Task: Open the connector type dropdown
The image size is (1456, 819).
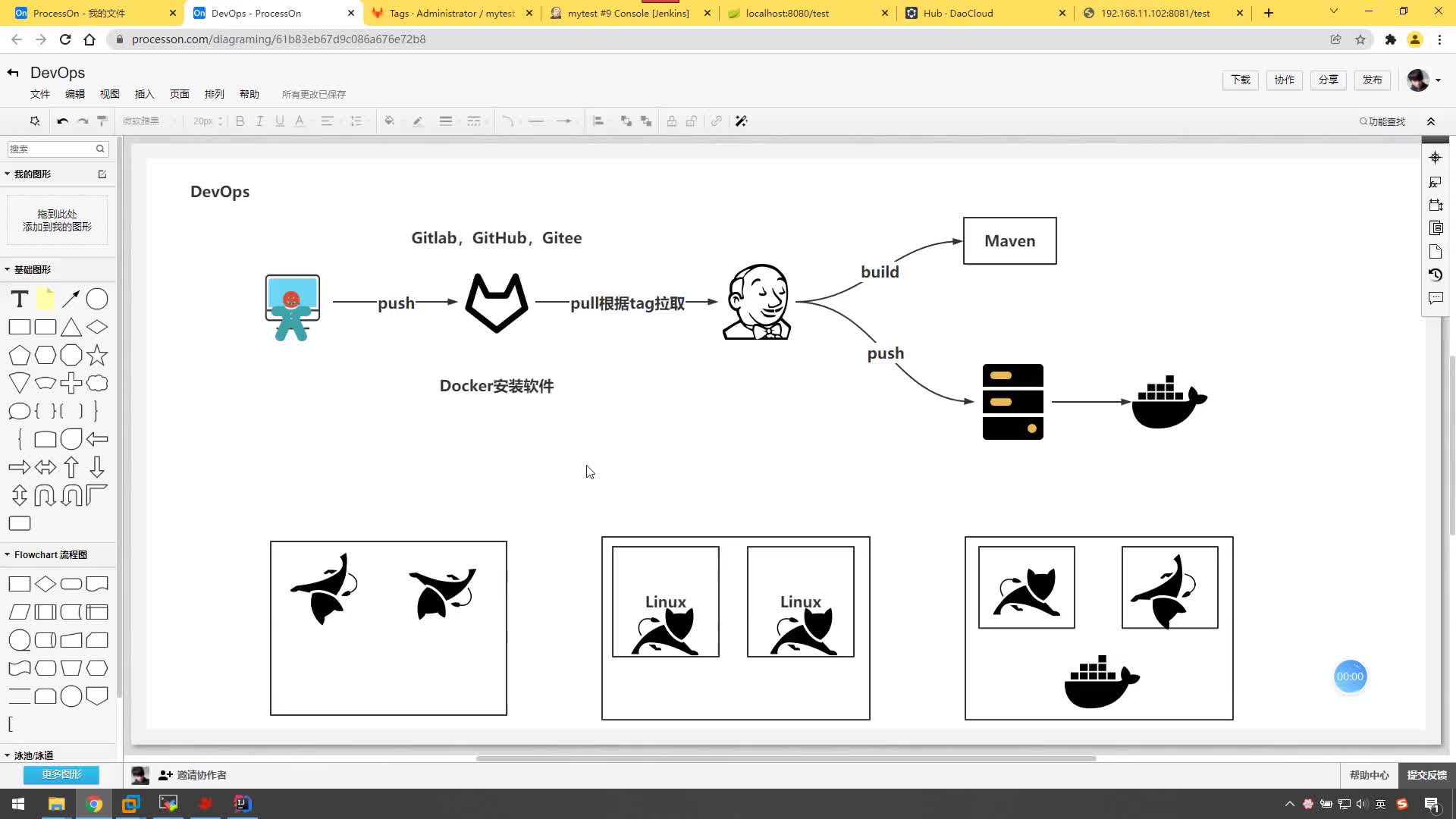Action: [508, 121]
